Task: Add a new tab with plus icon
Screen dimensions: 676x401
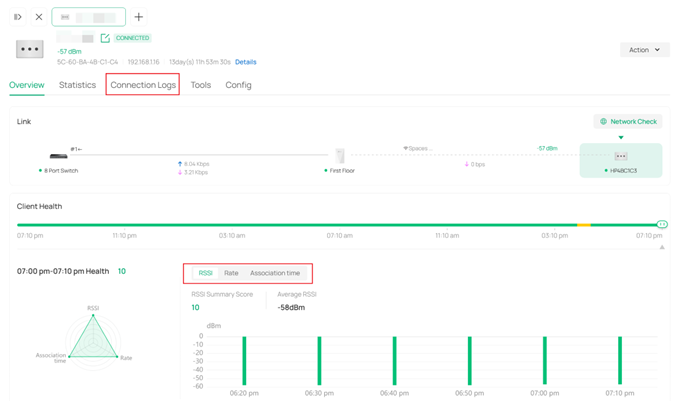Action: pos(139,17)
